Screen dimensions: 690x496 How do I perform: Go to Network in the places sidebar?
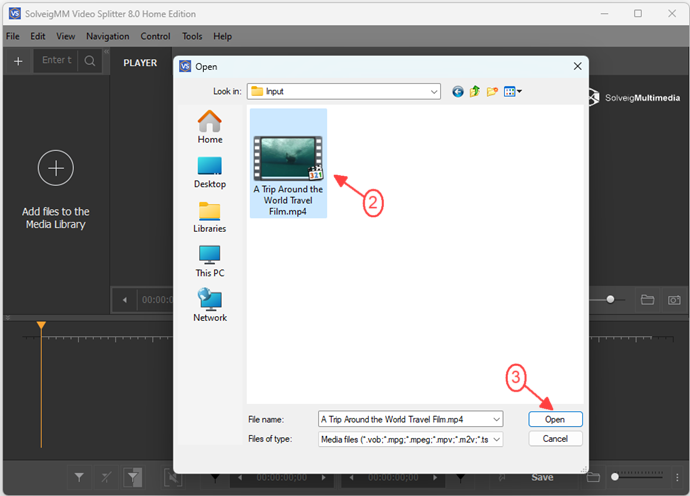coord(210,305)
